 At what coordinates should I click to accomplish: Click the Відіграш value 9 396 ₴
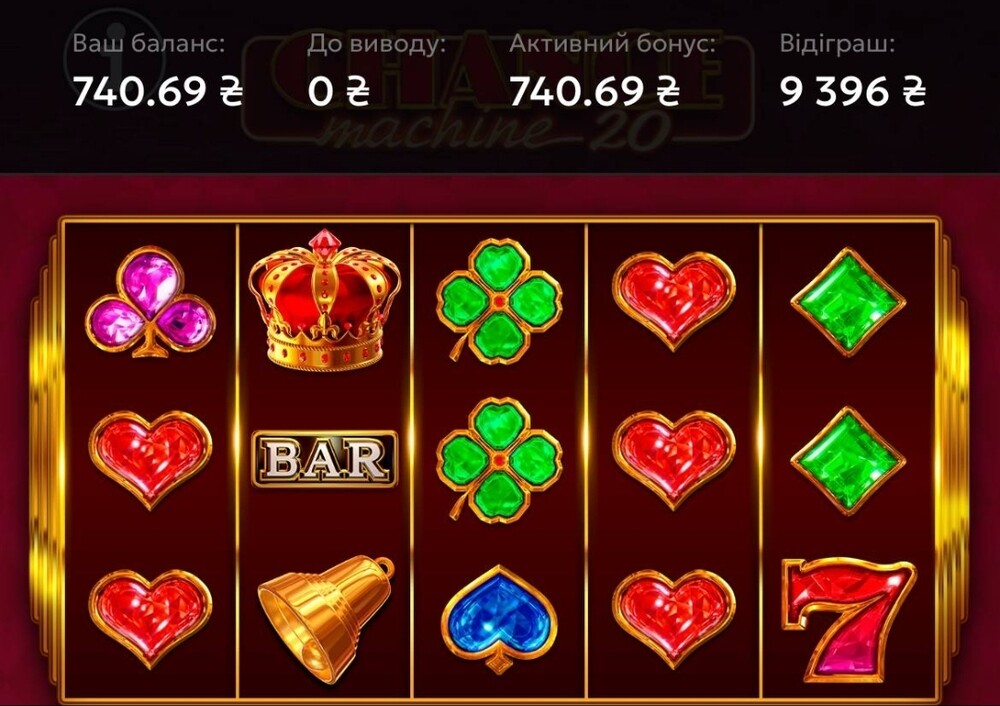tap(853, 91)
